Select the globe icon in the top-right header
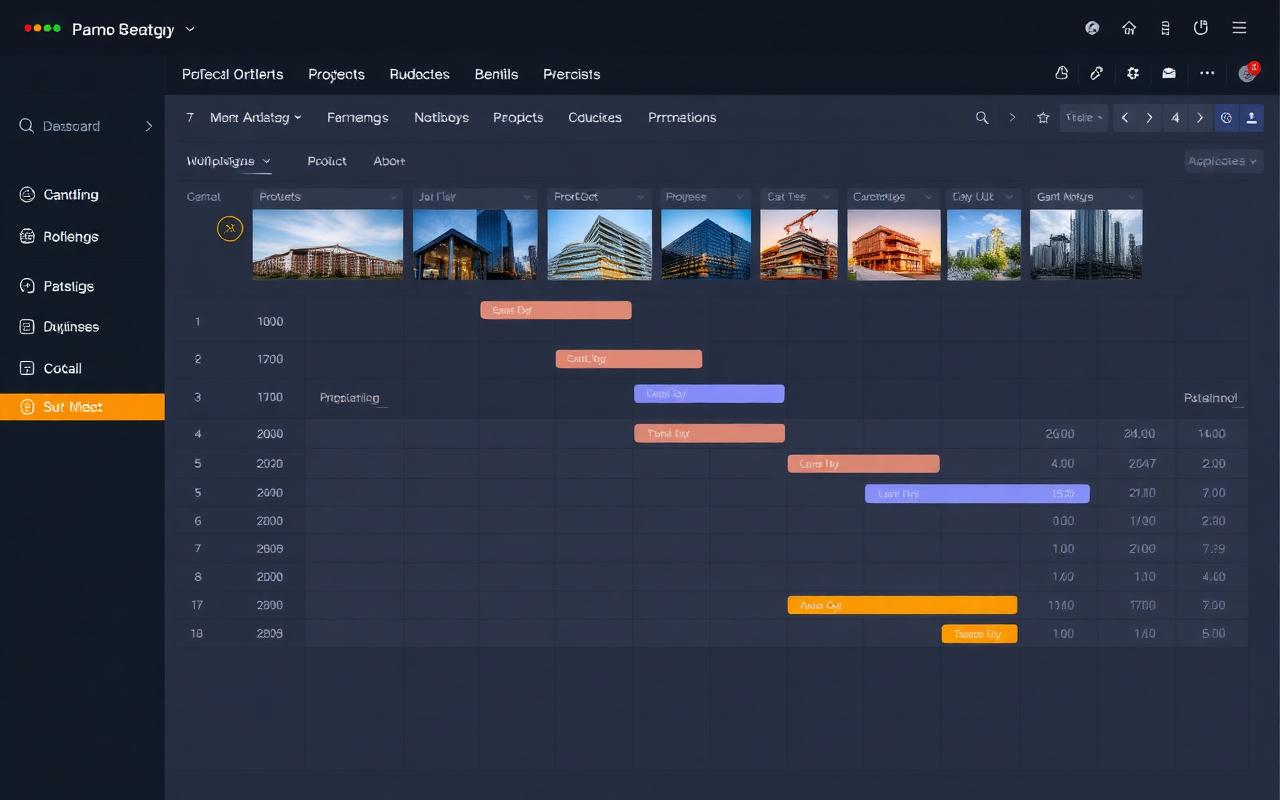Image resolution: width=1280 pixels, height=800 pixels. coord(1092,28)
